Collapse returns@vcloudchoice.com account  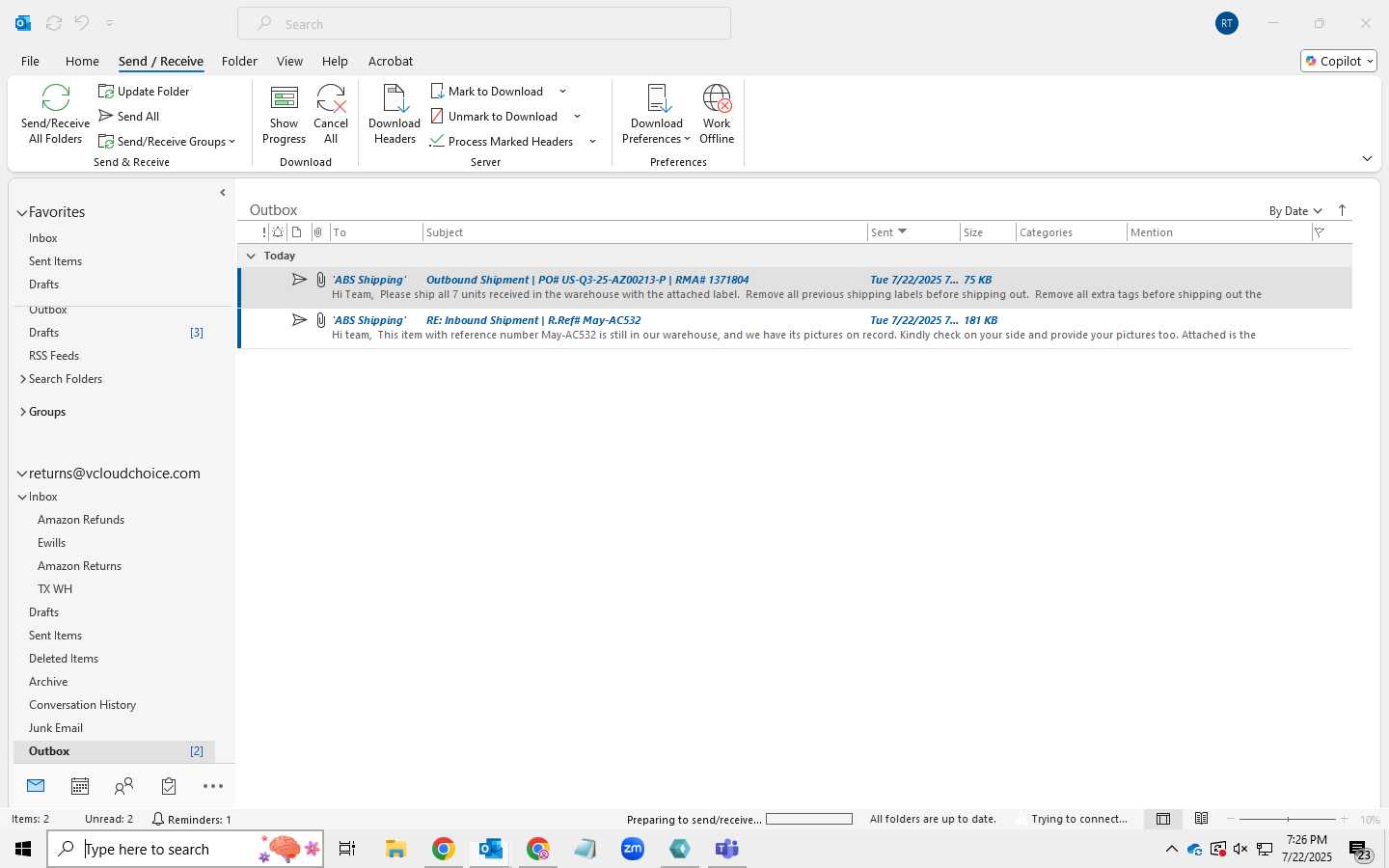tap(21, 474)
